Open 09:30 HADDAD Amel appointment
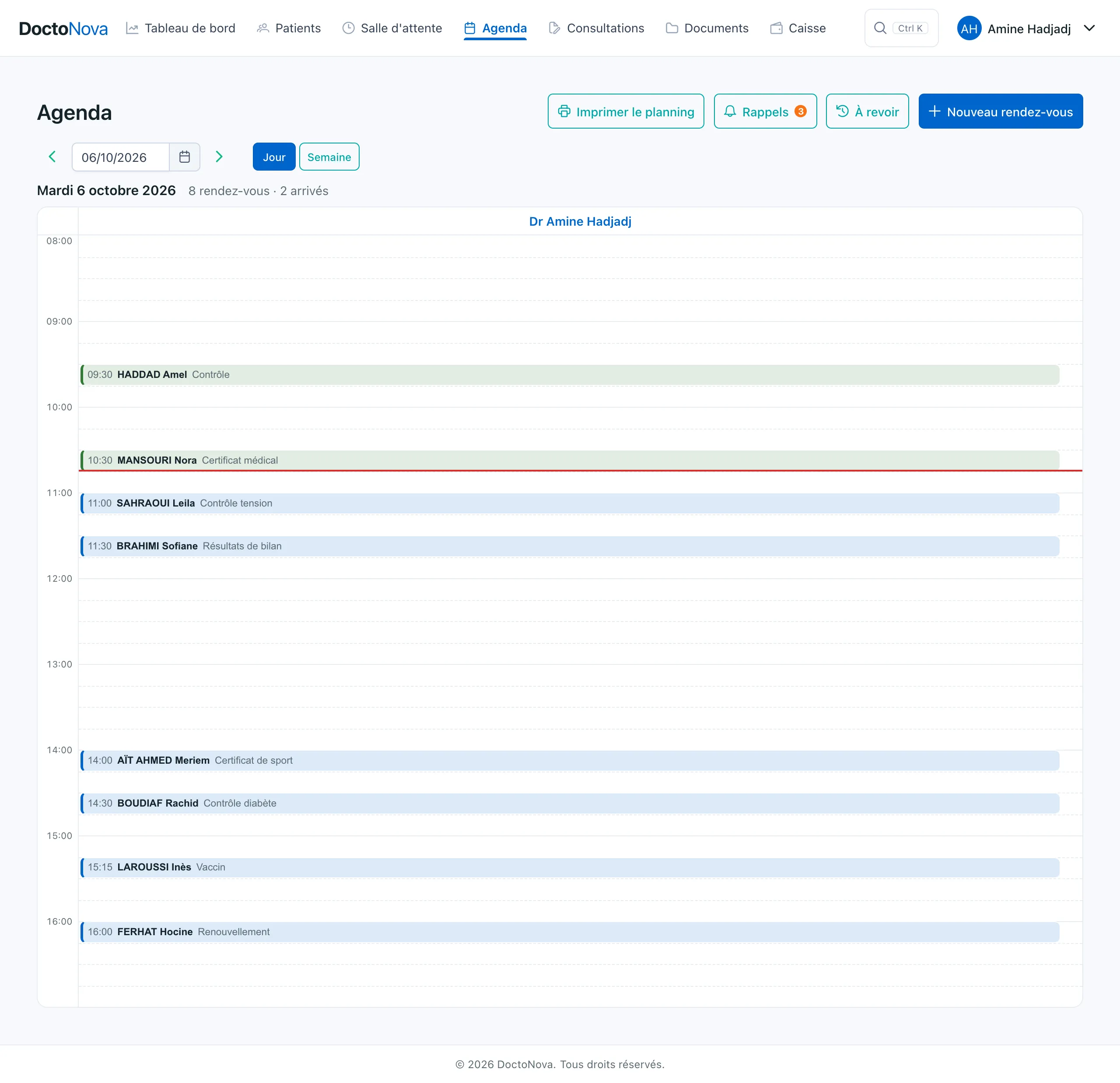This screenshot has width=1120, height=1083. click(570, 375)
